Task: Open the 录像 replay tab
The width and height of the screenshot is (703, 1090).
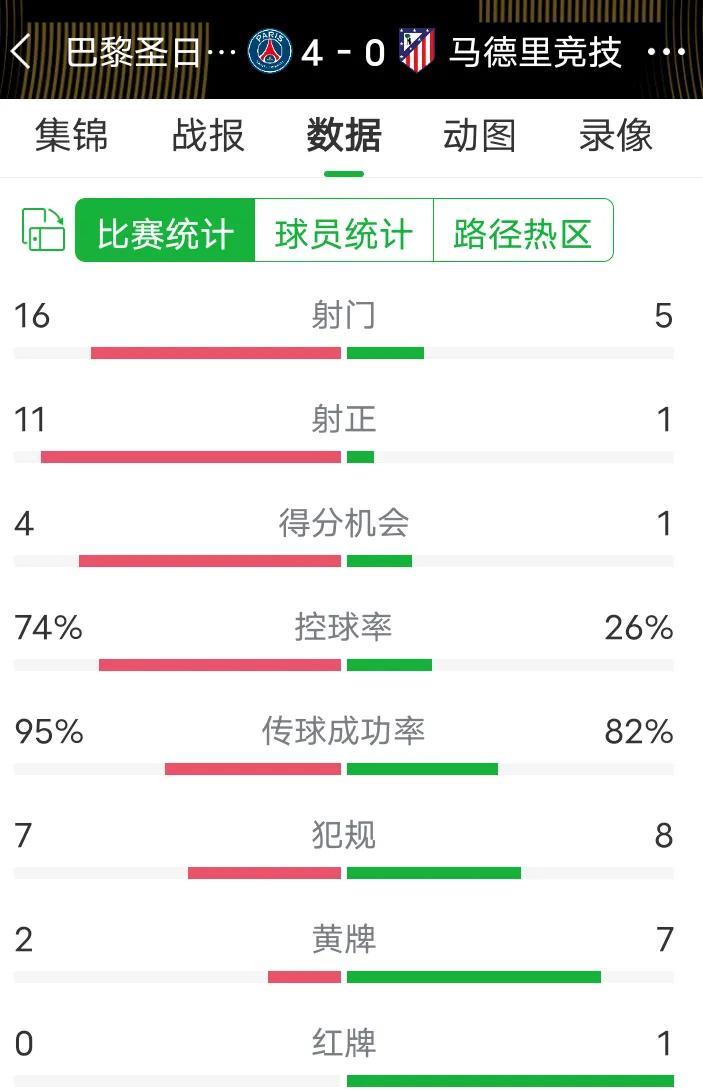Action: click(x=616, y=135)
